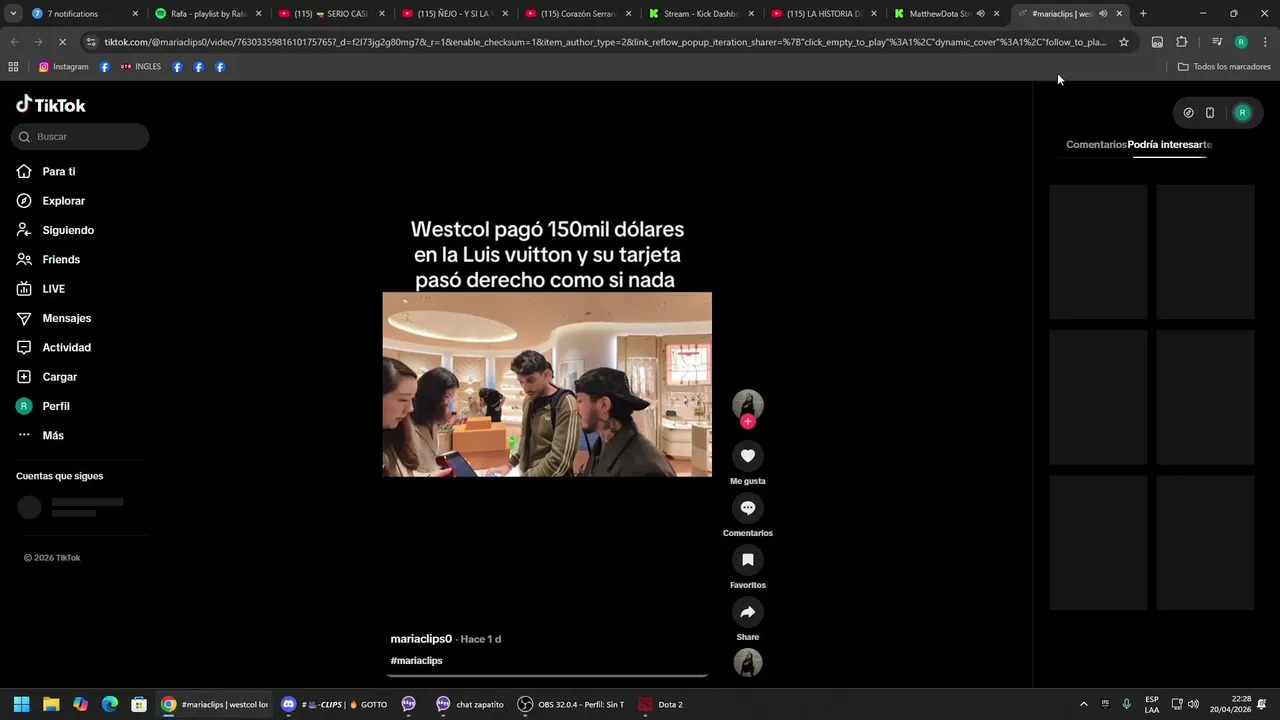Open the clock and date panel
The image size is (1280, 720).
1231,705
